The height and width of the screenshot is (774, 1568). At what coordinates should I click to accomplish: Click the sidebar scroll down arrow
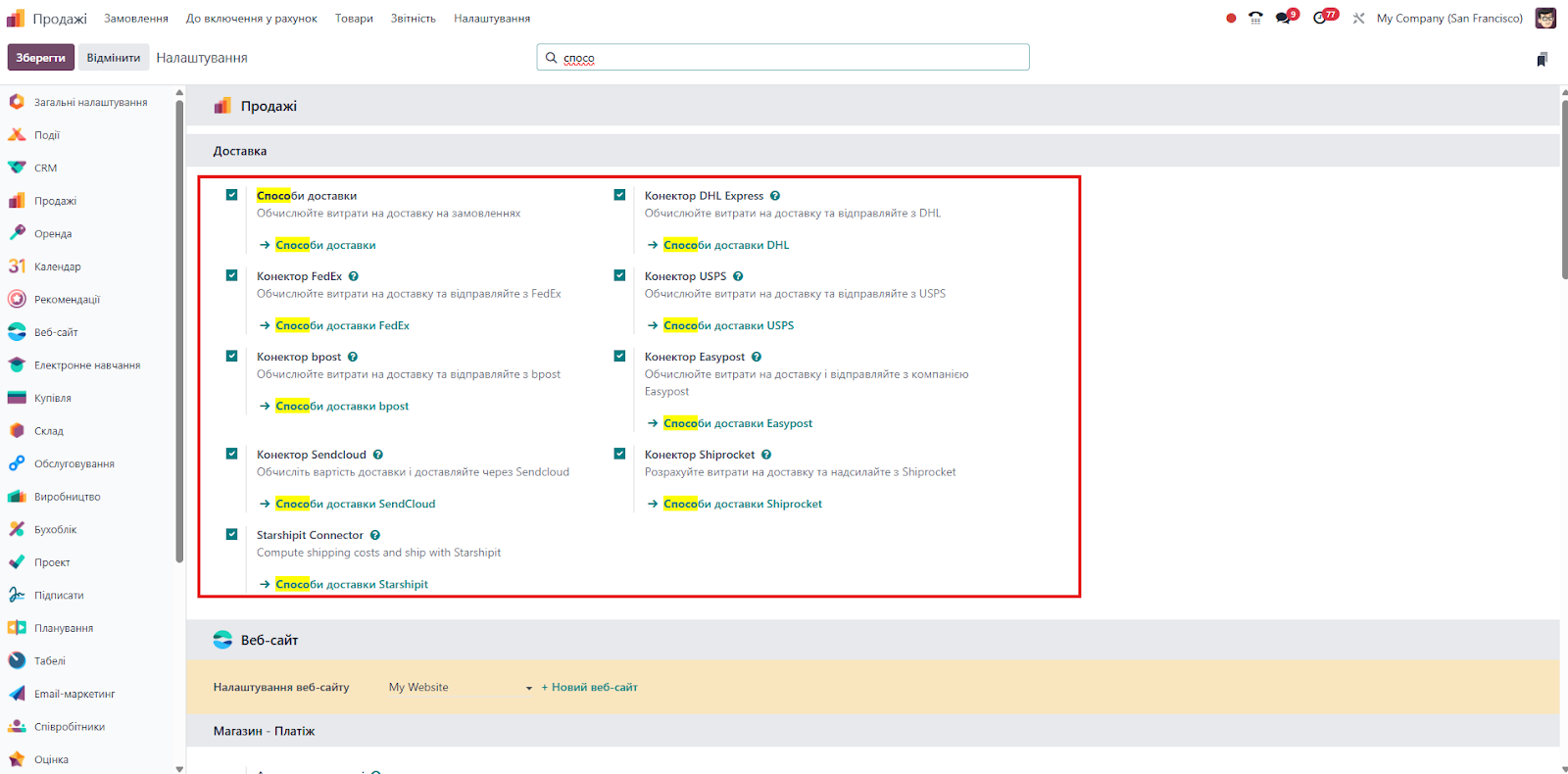179,768
